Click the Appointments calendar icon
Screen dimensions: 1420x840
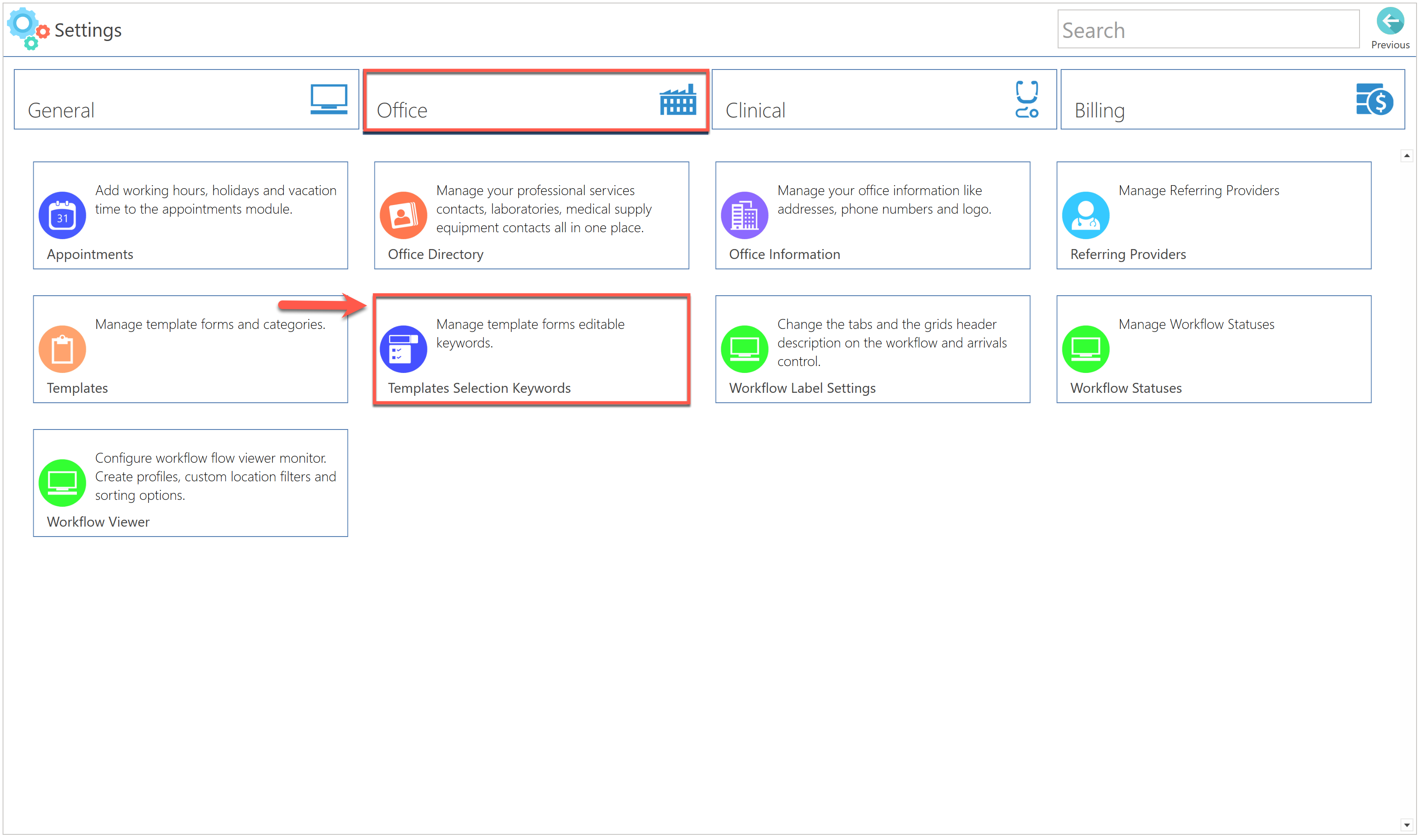(62, 215)
